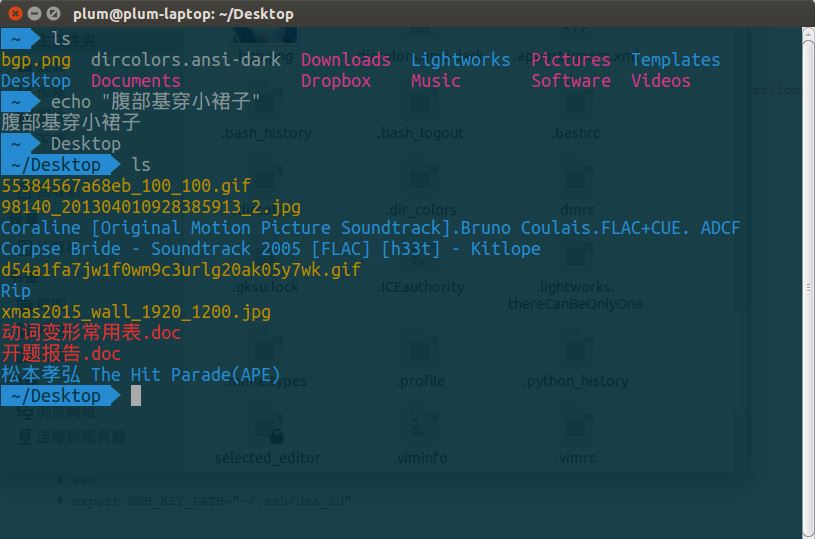Click '.python_history' in the background file manager

575,382
